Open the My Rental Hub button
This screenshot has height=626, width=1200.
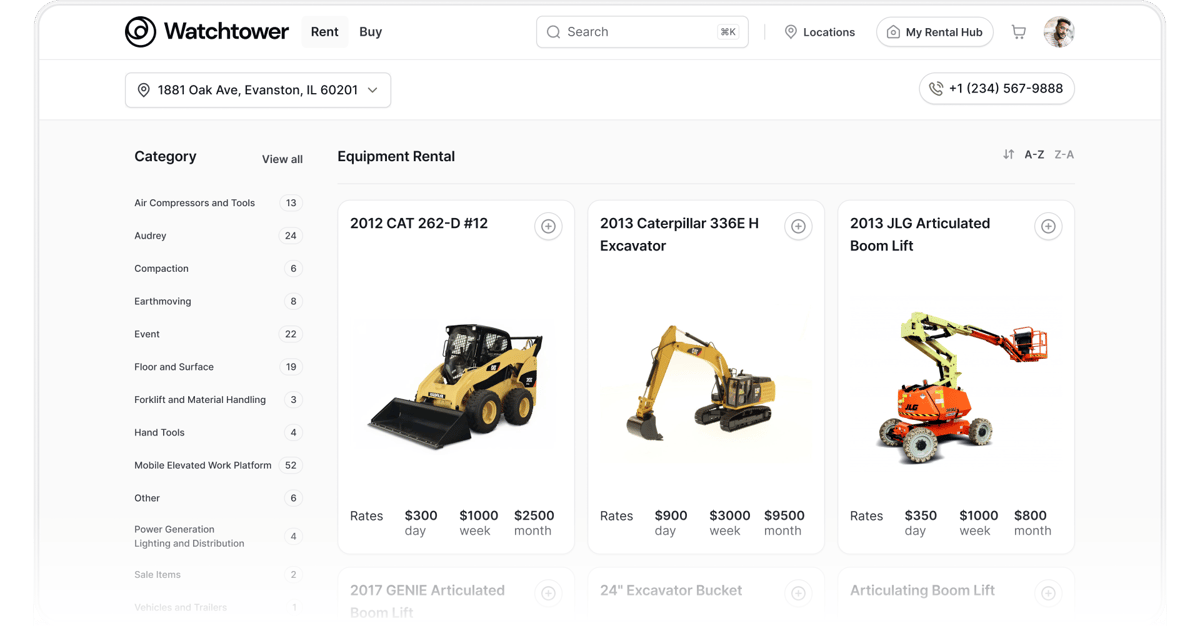pos(935,32)
